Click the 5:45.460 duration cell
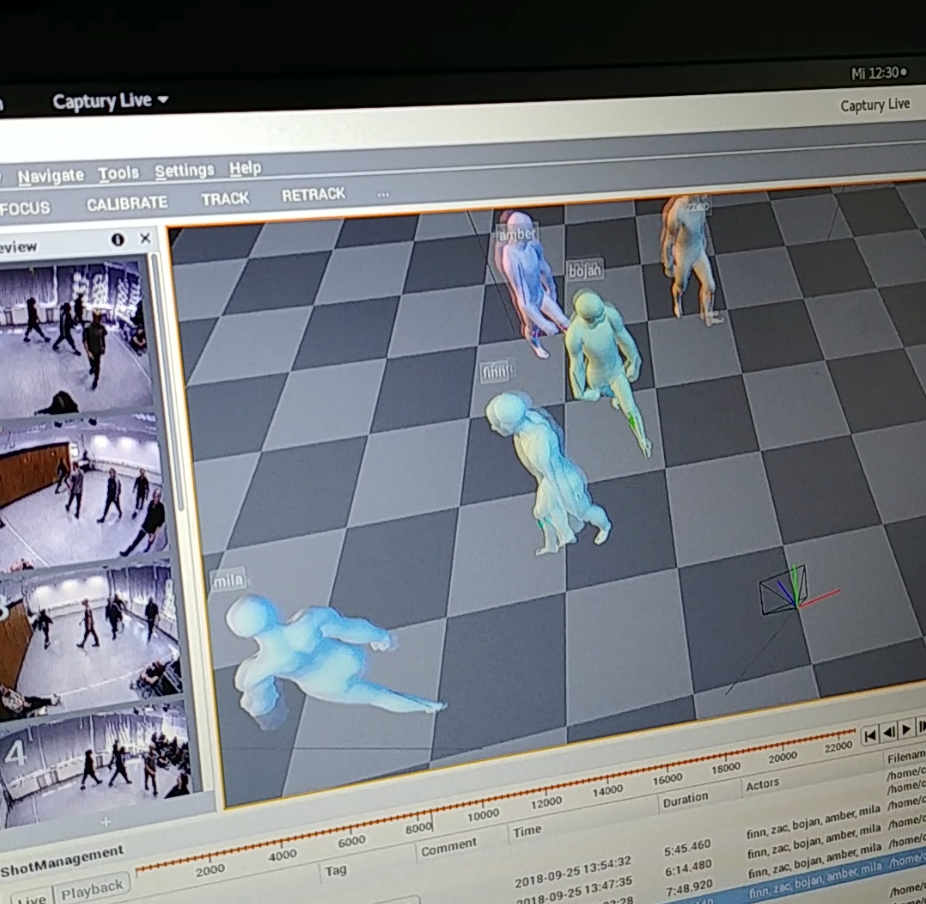Viewport: 926px width, 904px height. click(x=687, y=847)
